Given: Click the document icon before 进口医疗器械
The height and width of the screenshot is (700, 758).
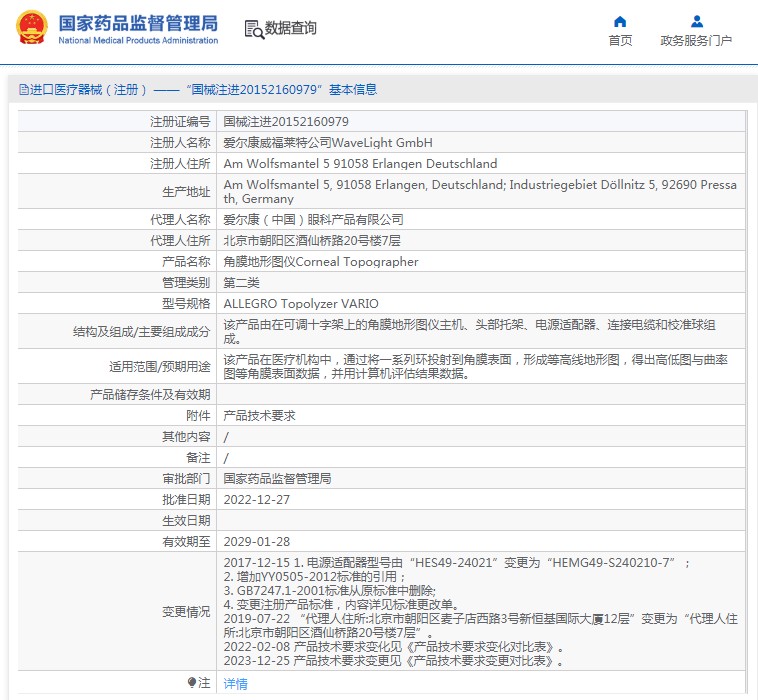Looking at the screenshot, I should pos(23,90).
